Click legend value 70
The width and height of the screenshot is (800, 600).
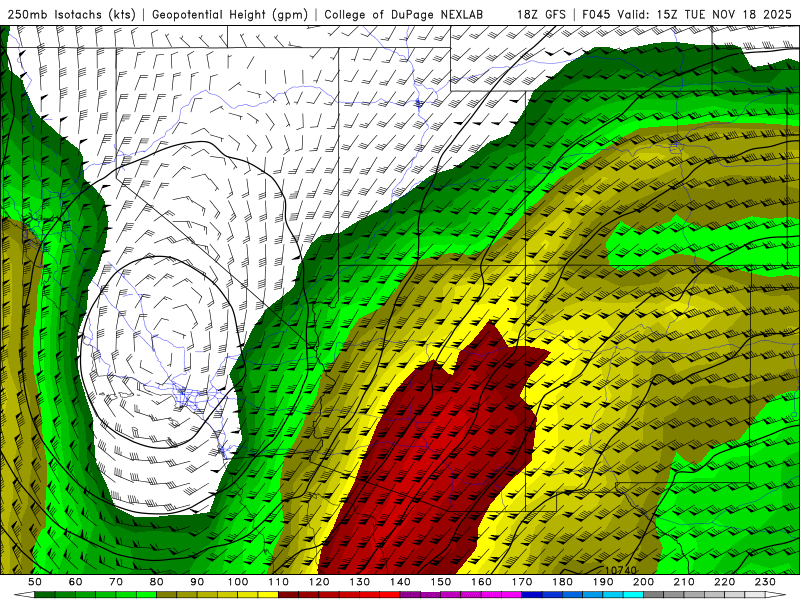pyautogui.click(x=116, y=582)
